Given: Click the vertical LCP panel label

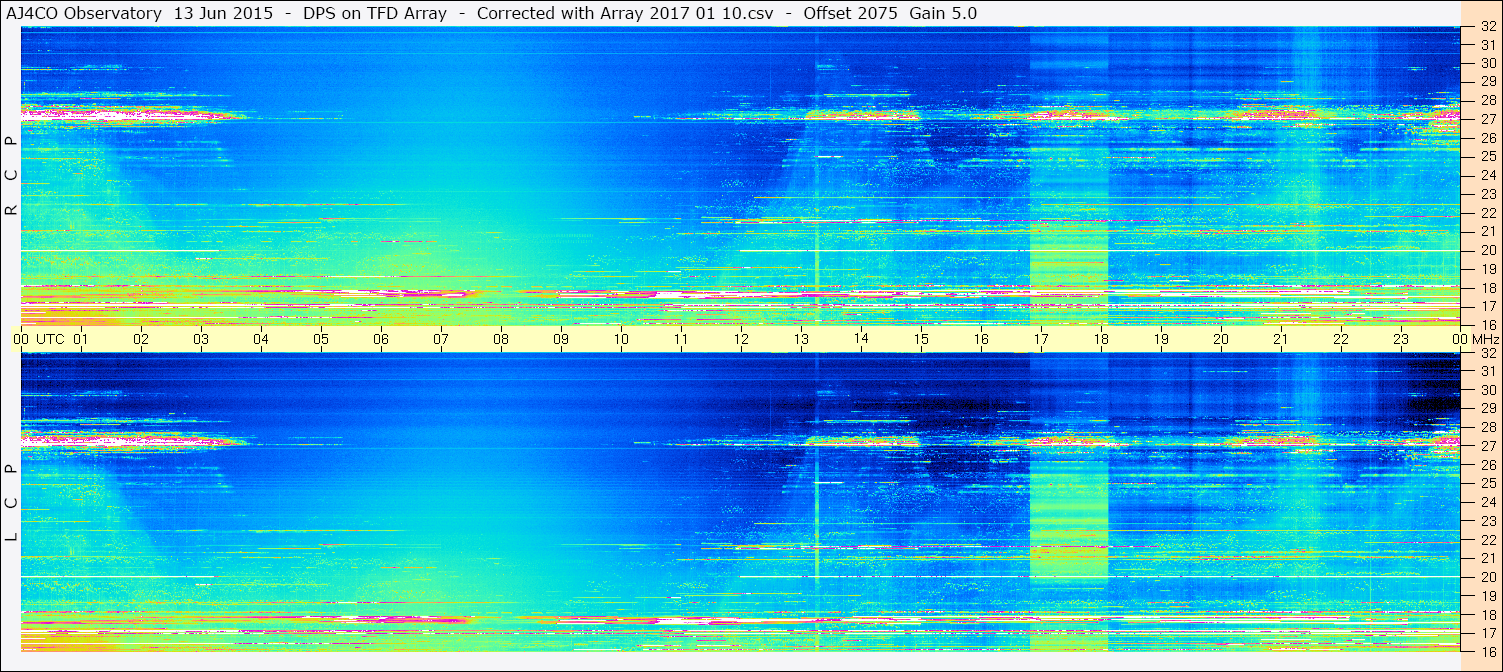Looking at the screenshot, I should pyautogui.click(x=12, y=503).
